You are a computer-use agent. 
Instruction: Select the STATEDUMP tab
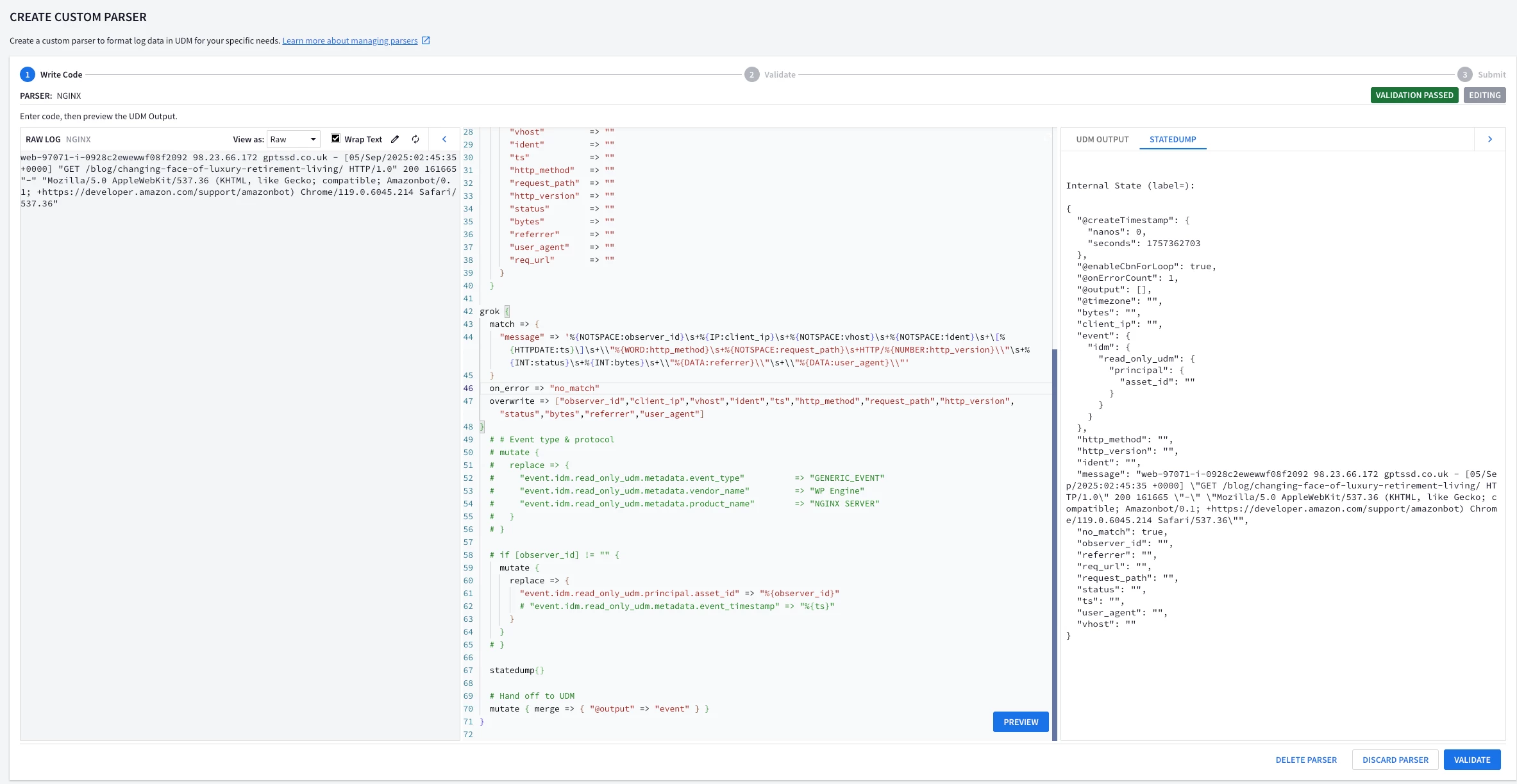point(1173,139)
